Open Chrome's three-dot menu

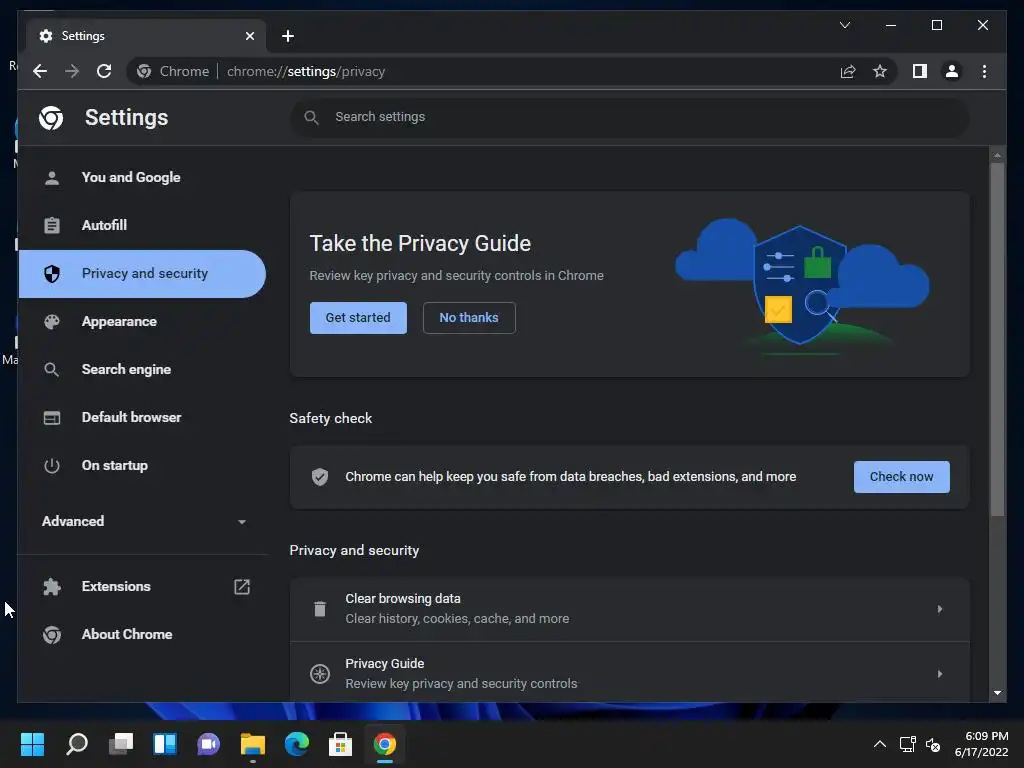click(984, 71)
